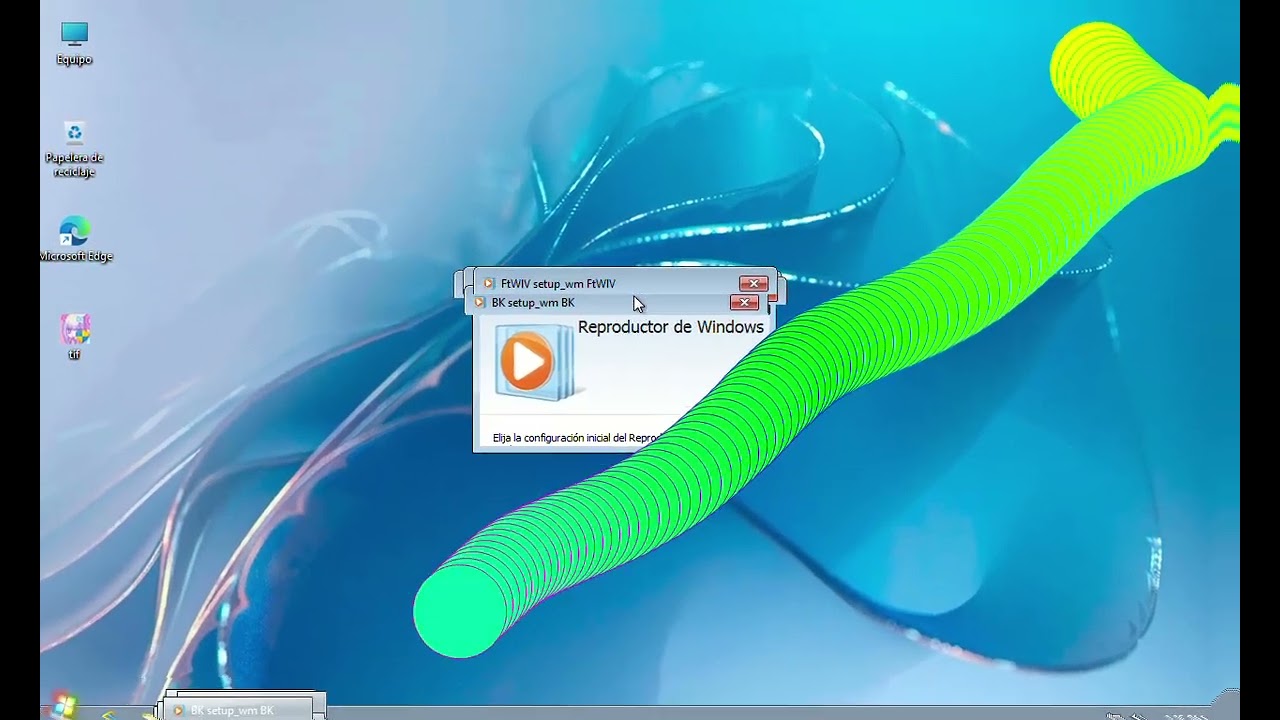Image resolution: width=1280 pixels, height=720 pixels.
Task: Select the Papelera de reciclaje icon
Action: (74, 150)
